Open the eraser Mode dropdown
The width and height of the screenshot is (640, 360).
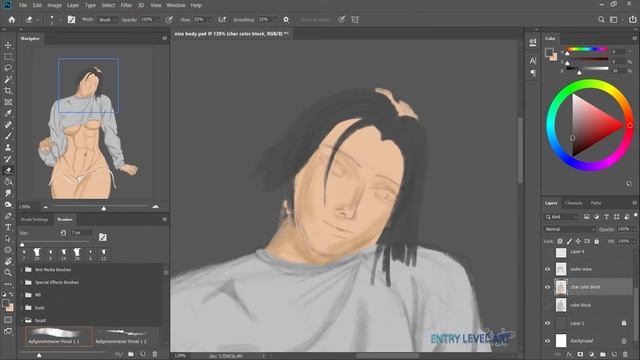pos(108,20)
